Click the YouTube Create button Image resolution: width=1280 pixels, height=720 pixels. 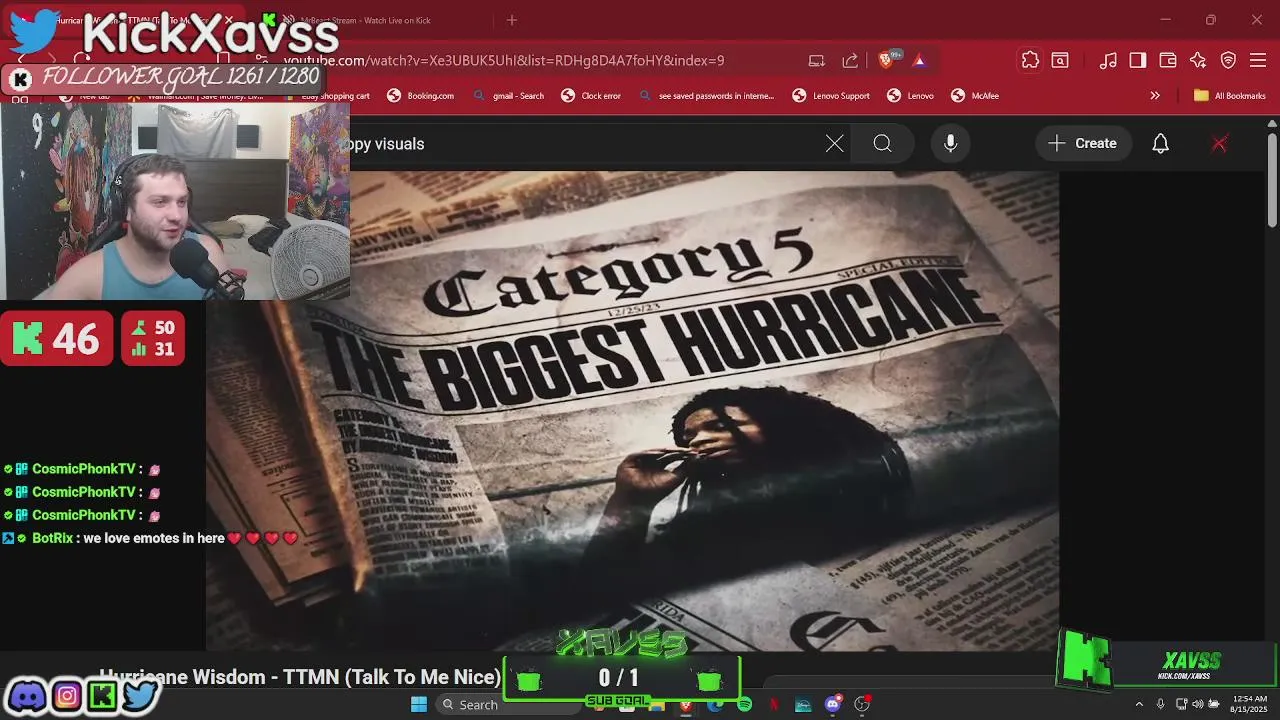[1082, 144]
